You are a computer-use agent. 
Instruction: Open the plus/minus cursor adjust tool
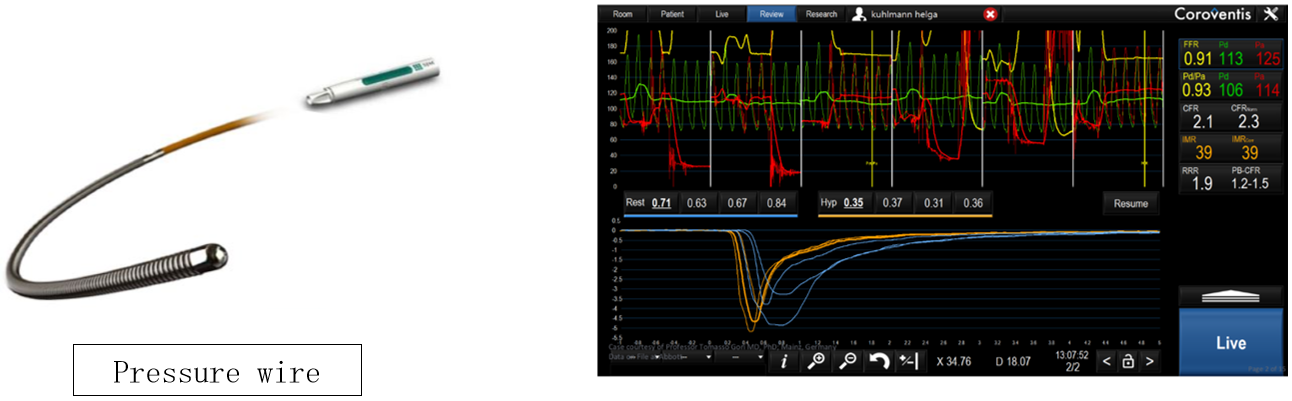point(909,361)
